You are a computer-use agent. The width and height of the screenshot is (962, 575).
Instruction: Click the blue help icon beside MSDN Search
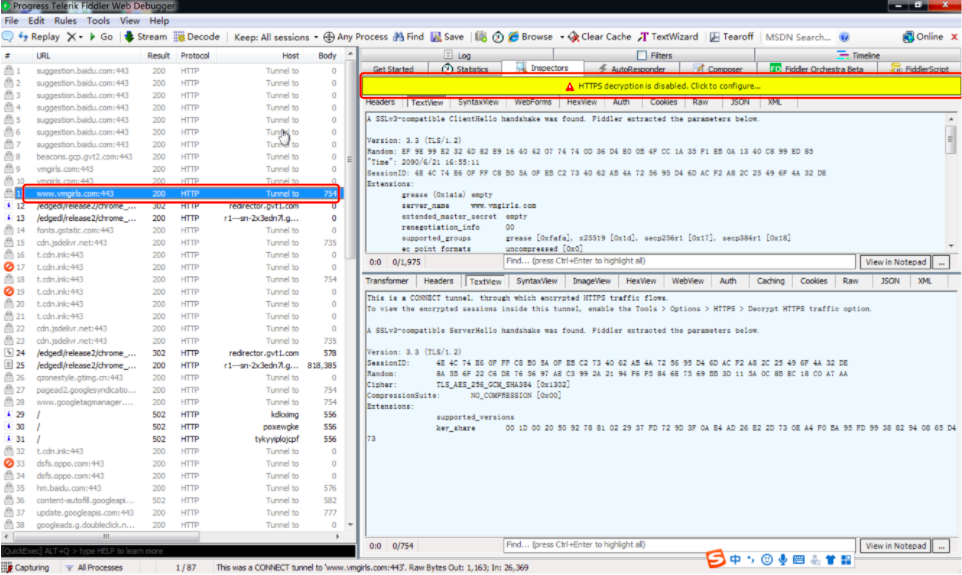point(844,37)
